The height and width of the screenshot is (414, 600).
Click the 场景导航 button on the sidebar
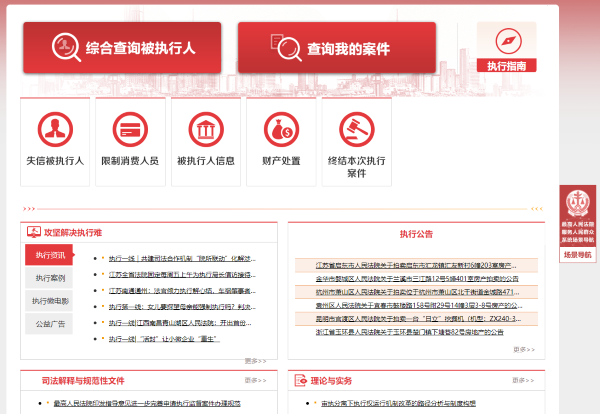[578, 255]
